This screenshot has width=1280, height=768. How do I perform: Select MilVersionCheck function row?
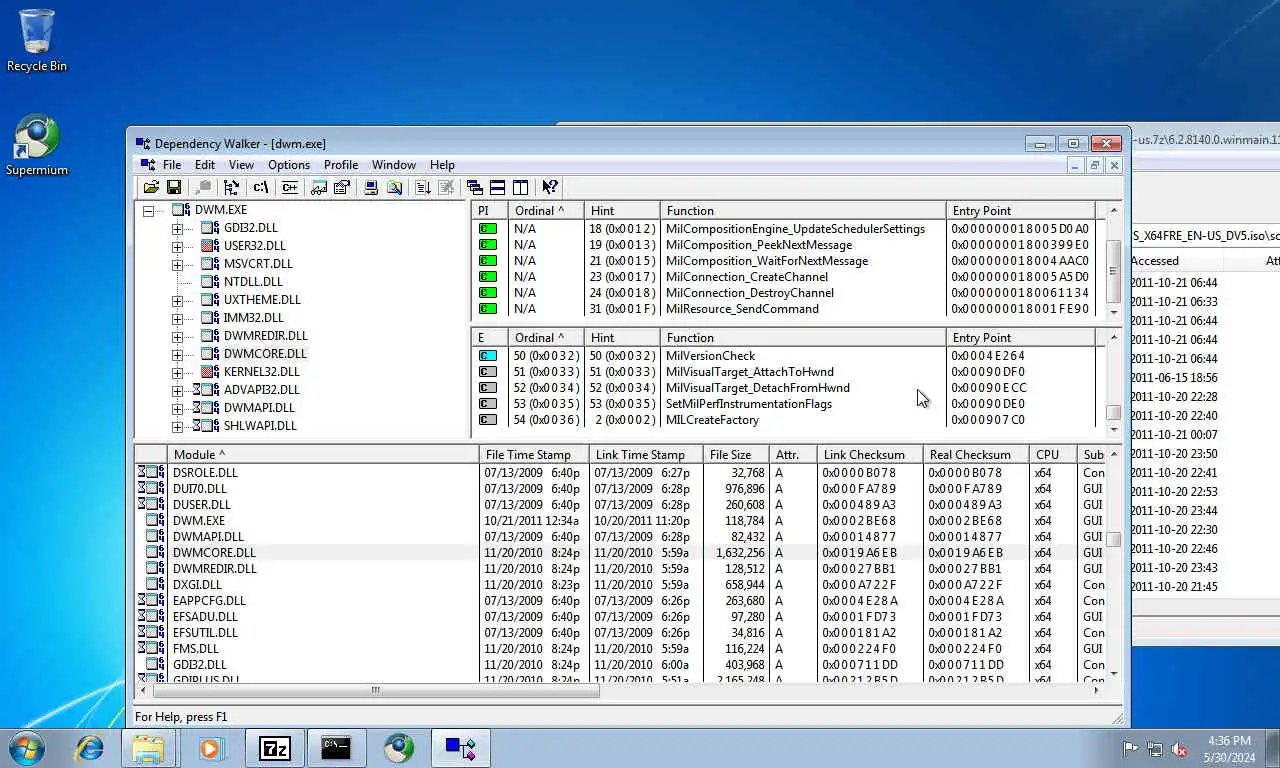coord(784,356)
